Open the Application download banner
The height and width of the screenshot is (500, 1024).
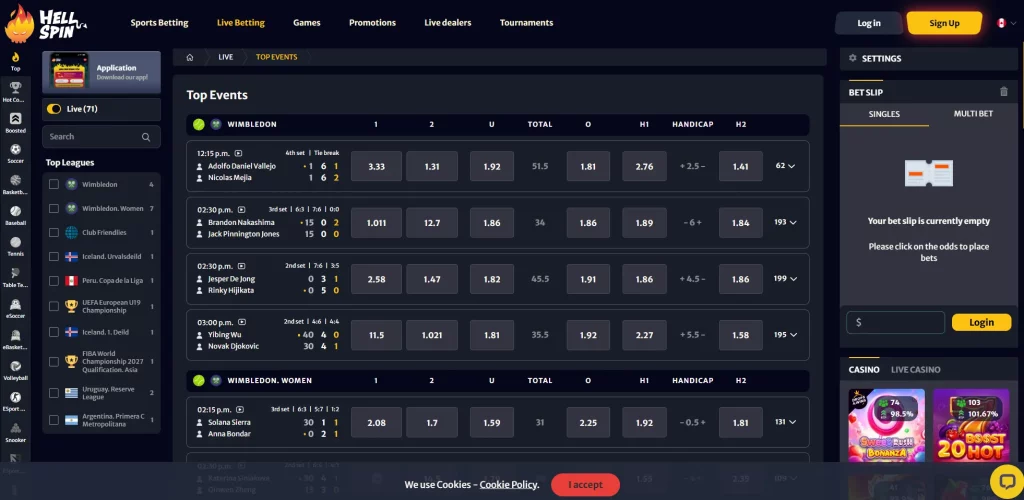101,72
